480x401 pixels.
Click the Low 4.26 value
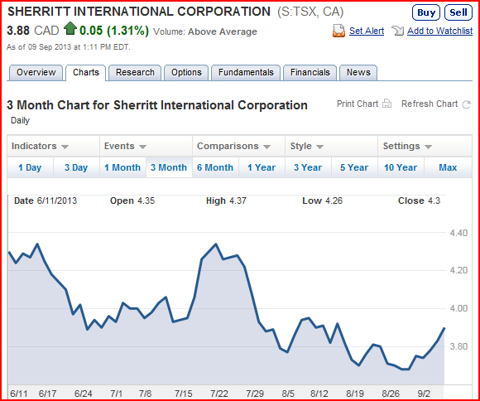click(x=322, y=201)
